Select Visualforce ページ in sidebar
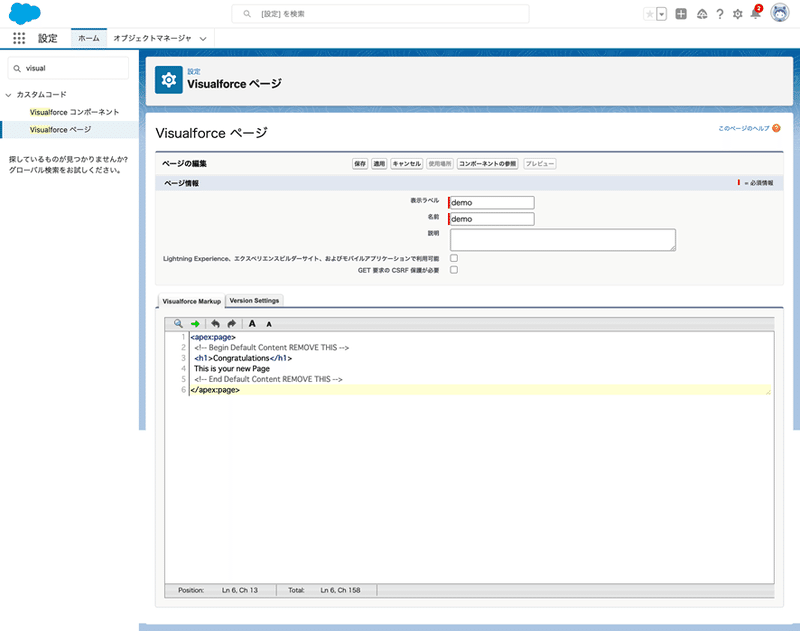Viewport: 800px width, 631px height. 60,130
